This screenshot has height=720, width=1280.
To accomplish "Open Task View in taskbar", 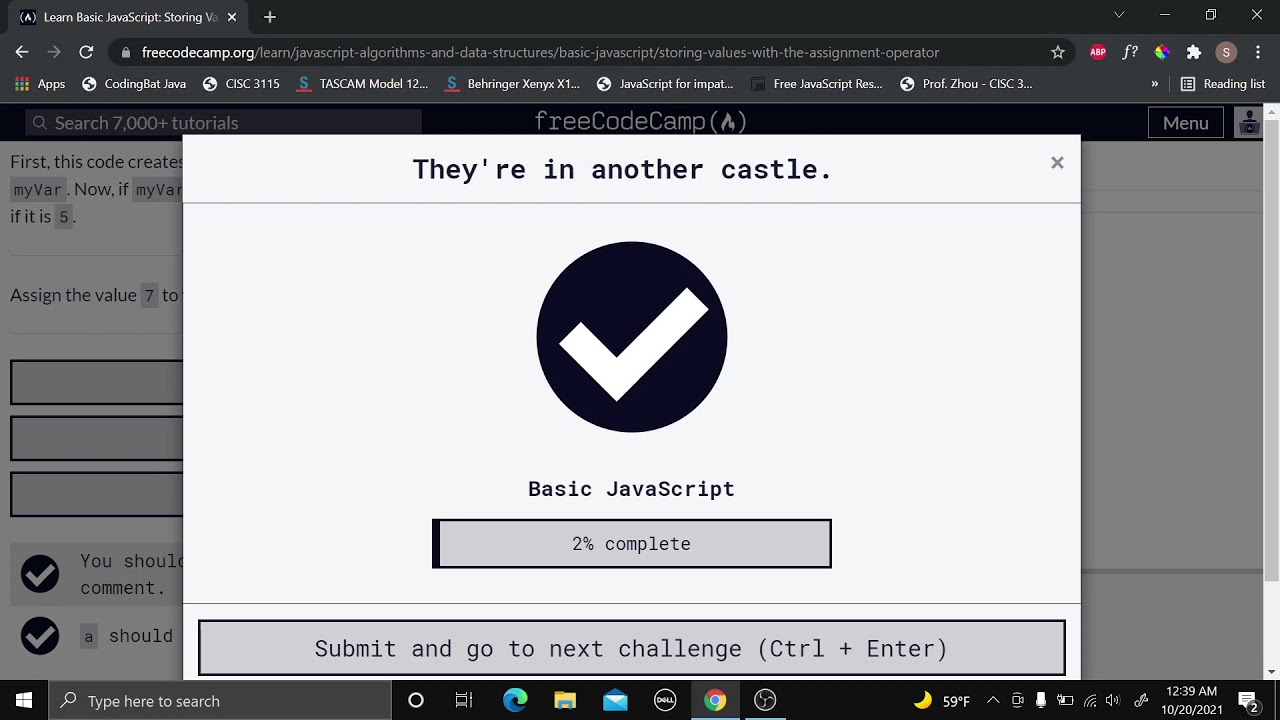I will tap(464, 700).
